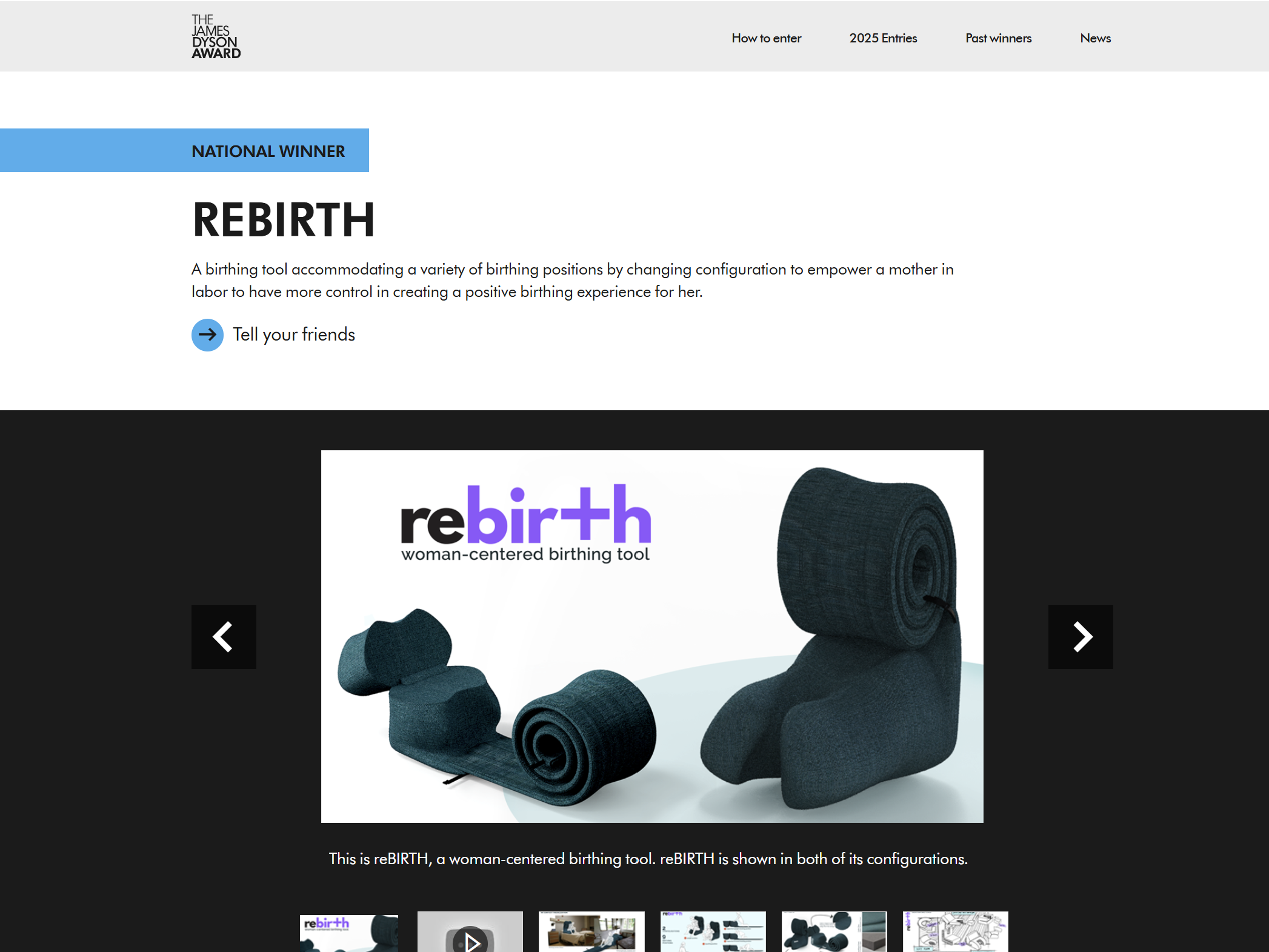The image size is (1269, 952).
Task: Open Past winners in navigation
Action: [x=998, y=38]
